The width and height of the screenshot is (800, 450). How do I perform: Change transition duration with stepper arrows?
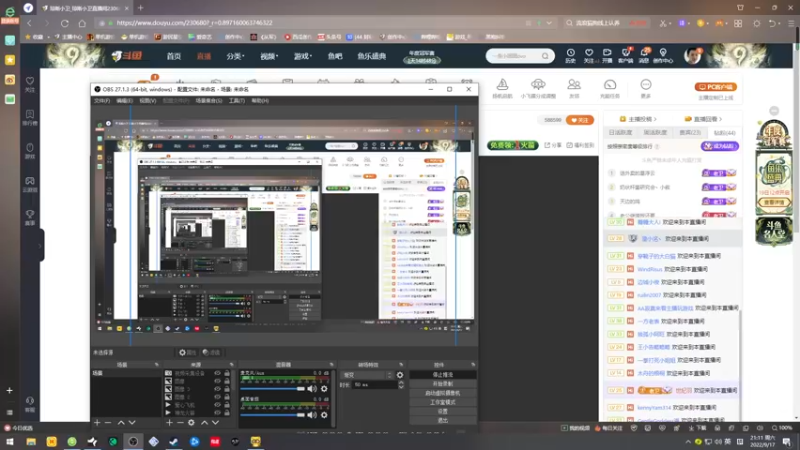[x=401, y=385]
